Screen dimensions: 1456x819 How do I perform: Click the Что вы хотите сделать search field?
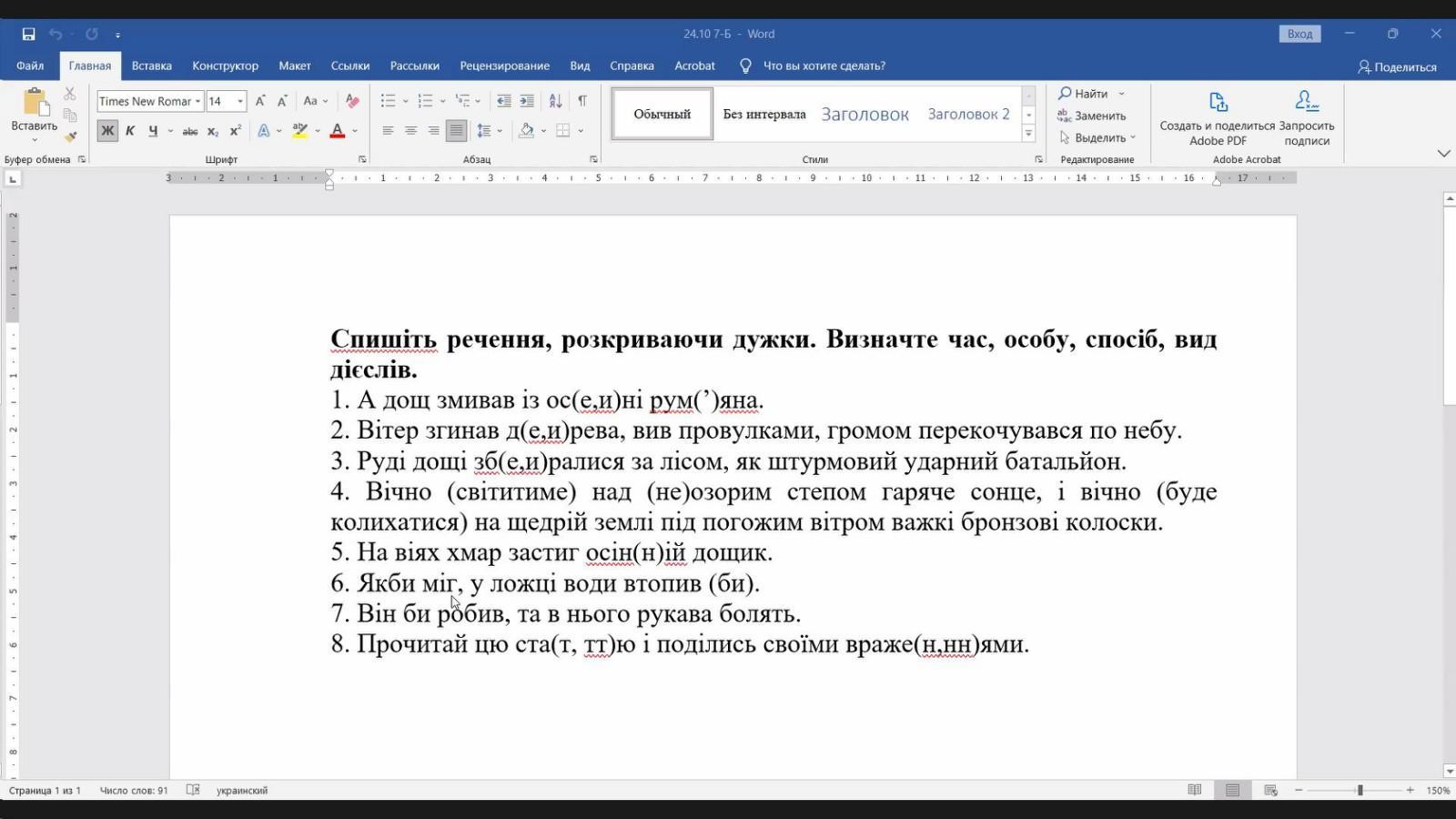(x=824, y=66)
